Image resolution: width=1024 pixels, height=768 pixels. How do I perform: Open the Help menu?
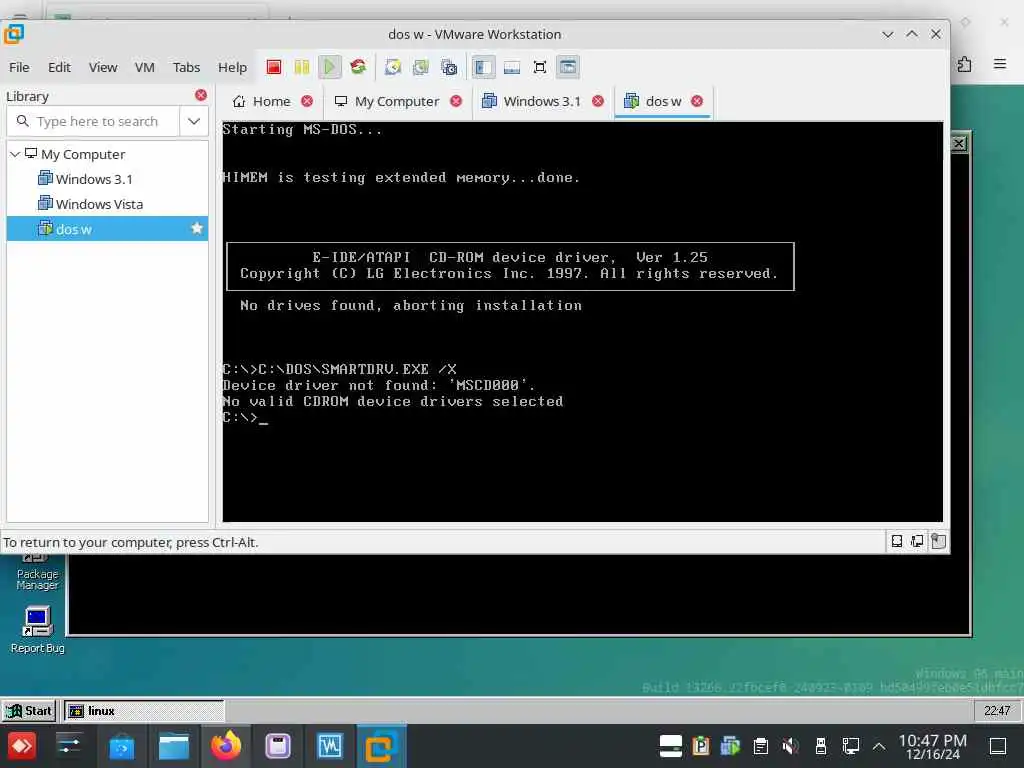pyautogui.click(x=232, y=67)
